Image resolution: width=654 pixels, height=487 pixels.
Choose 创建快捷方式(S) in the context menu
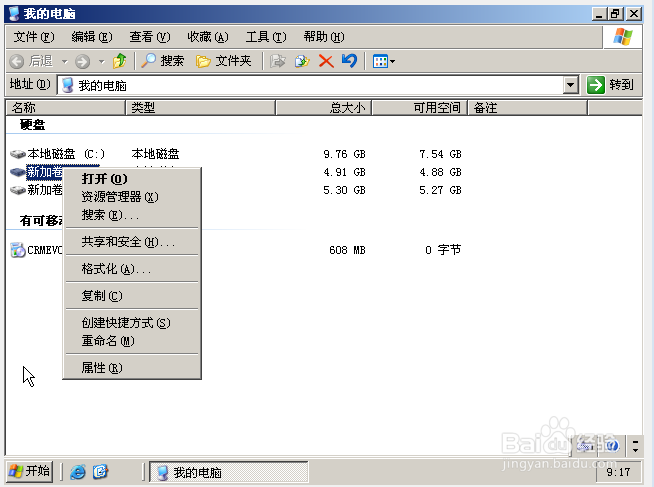pos(132,323)
